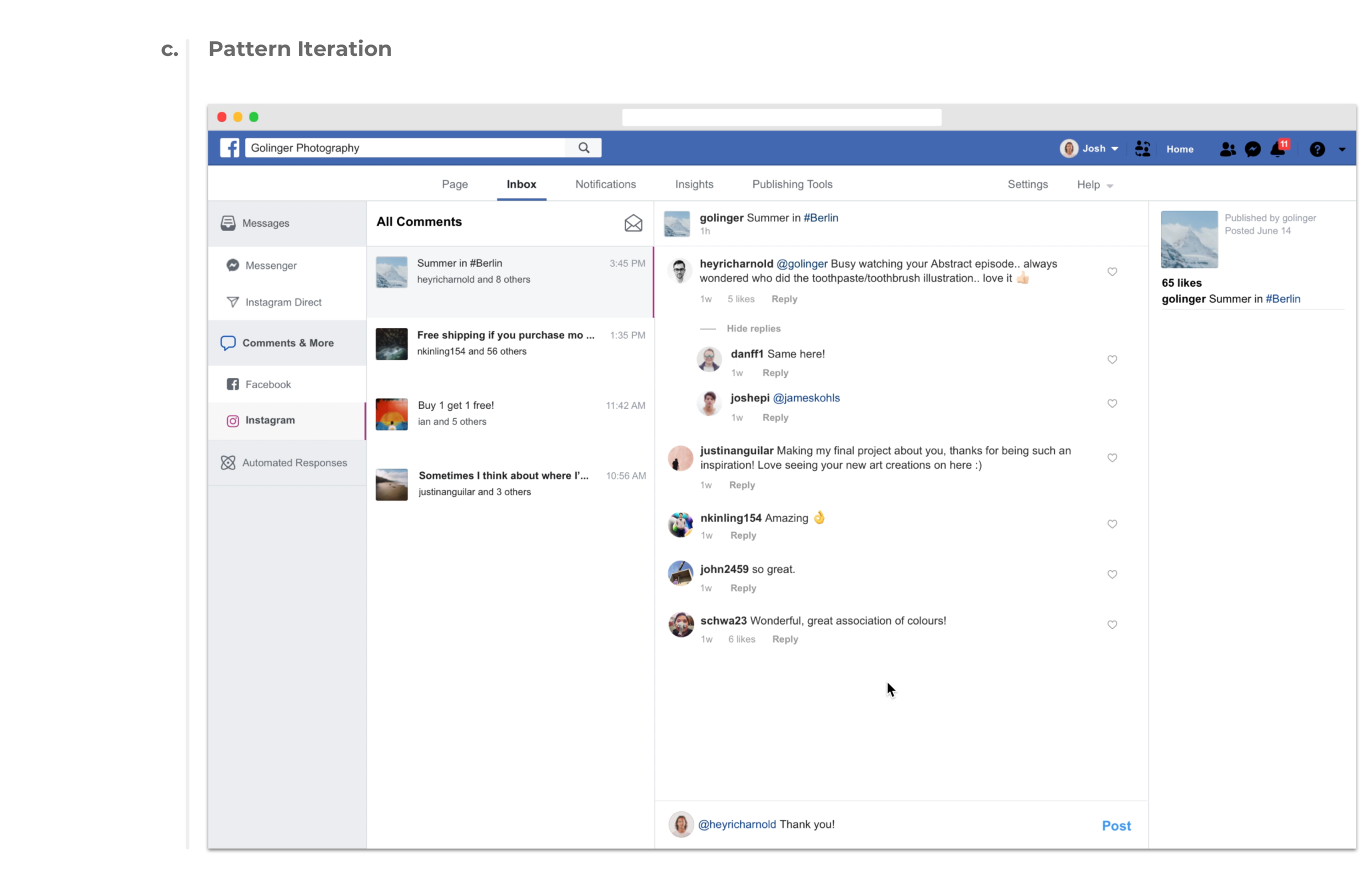
Task: Click the Facebook logo icon
Action: coord(229,148)
